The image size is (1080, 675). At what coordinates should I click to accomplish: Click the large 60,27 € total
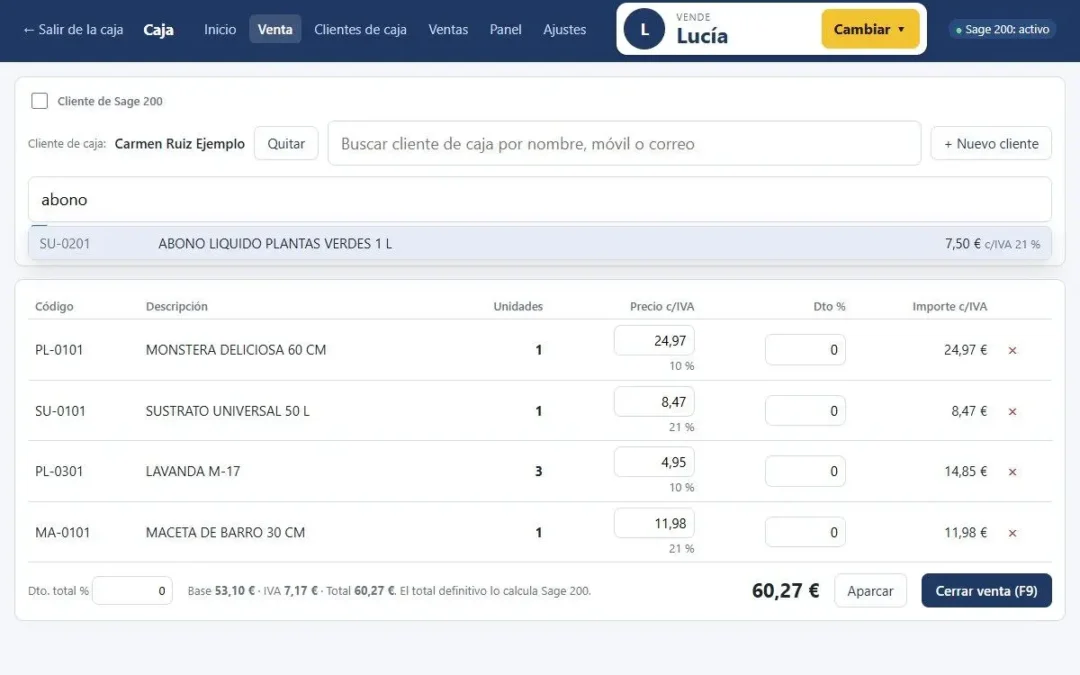pyautogui.click(x=785, y=591)
